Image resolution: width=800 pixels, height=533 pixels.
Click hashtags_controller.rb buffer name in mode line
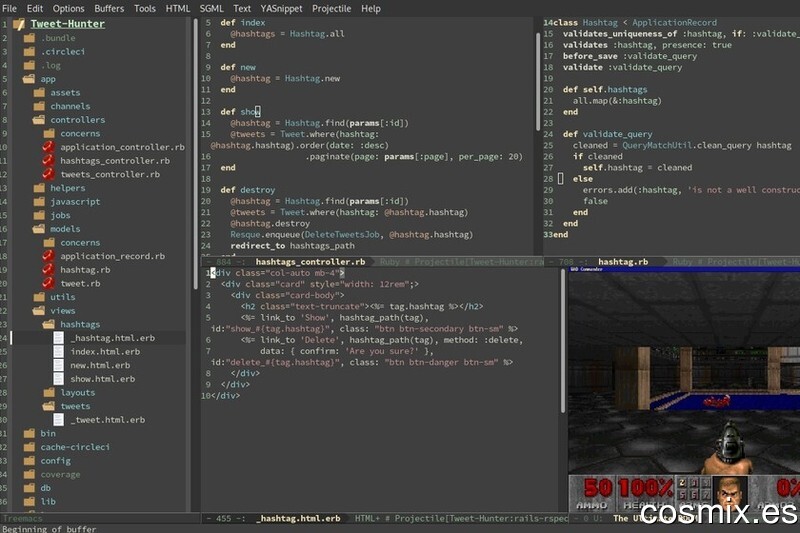310,262
